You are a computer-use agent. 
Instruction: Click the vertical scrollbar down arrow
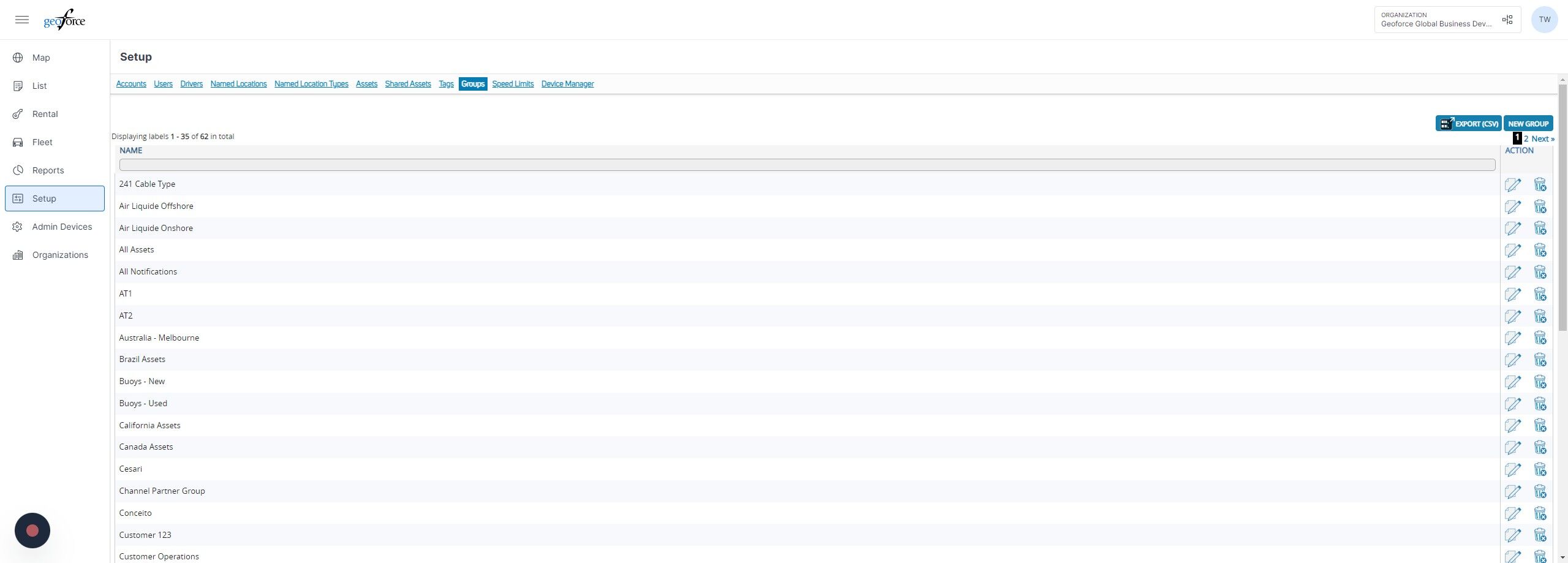[x=1562, y=557]
